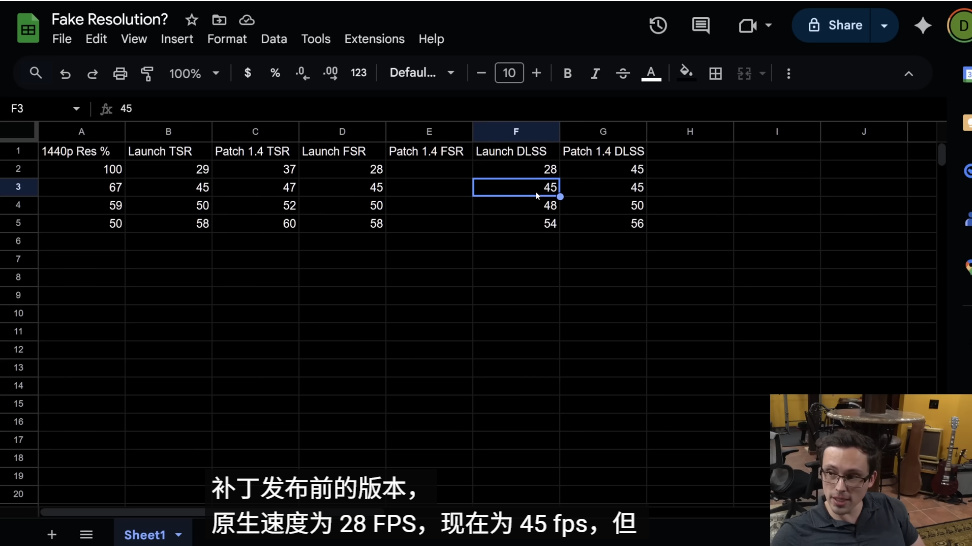The height and width of the screenshot is (546, 972).
Task: Select column F header
Action: coord(516,132)
